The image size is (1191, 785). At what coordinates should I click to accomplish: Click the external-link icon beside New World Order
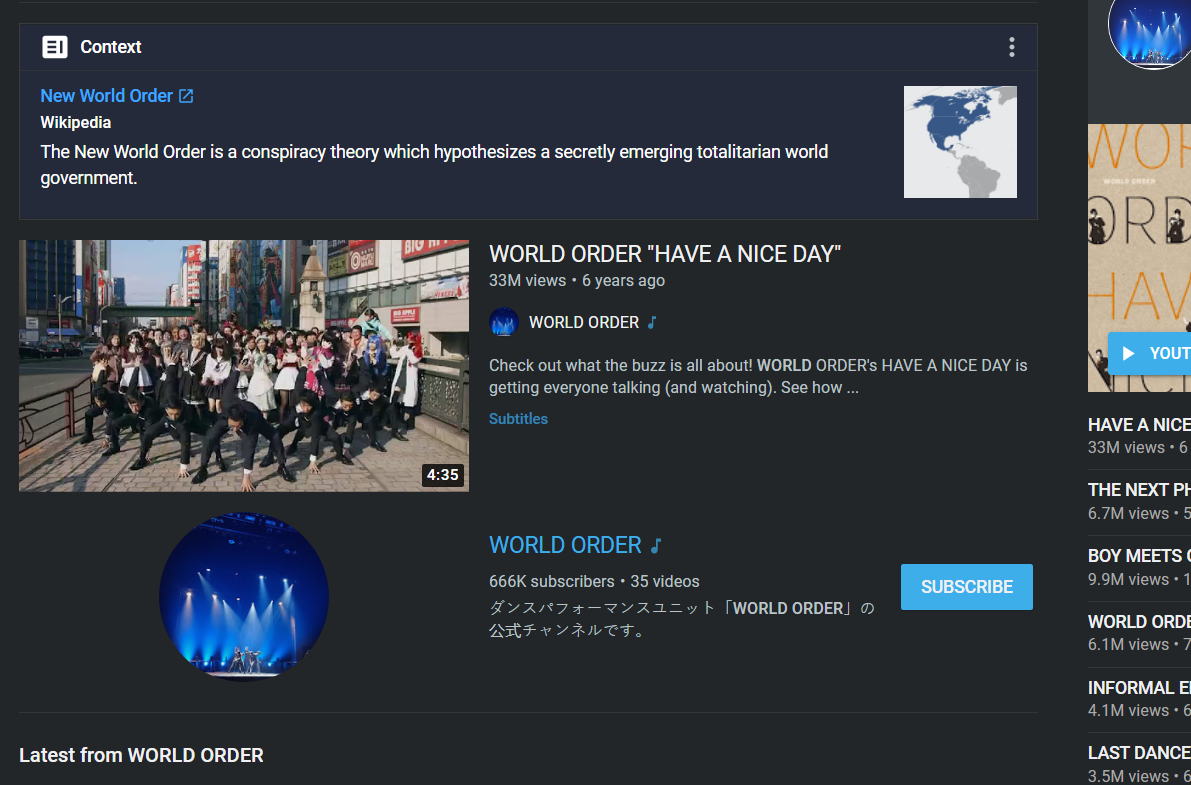[x=186, y=96]
